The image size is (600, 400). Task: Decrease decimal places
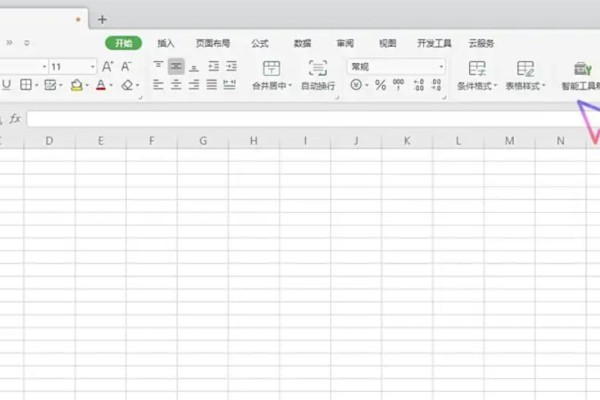436,85
